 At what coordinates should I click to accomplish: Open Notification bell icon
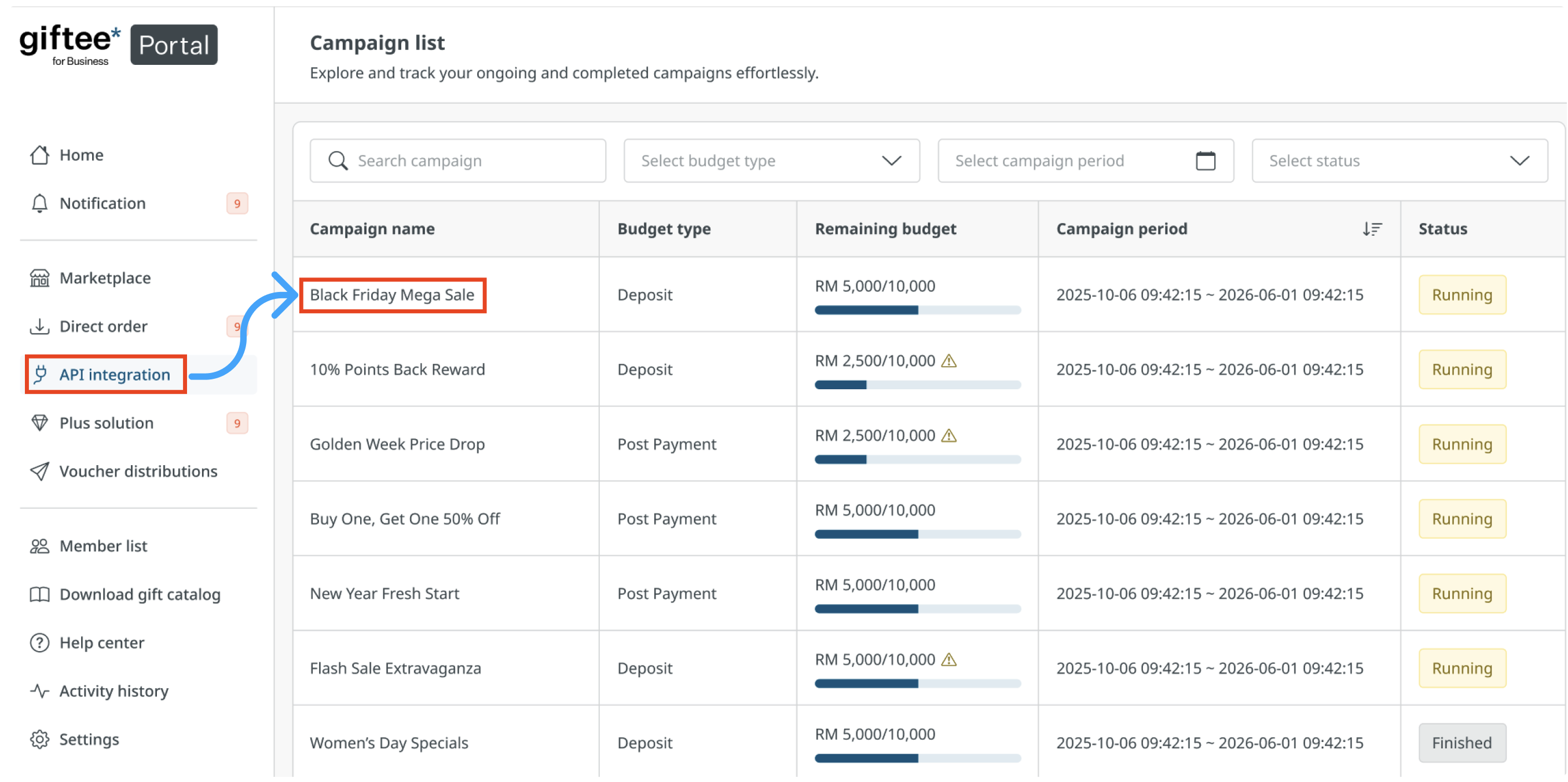pos(39,203)
